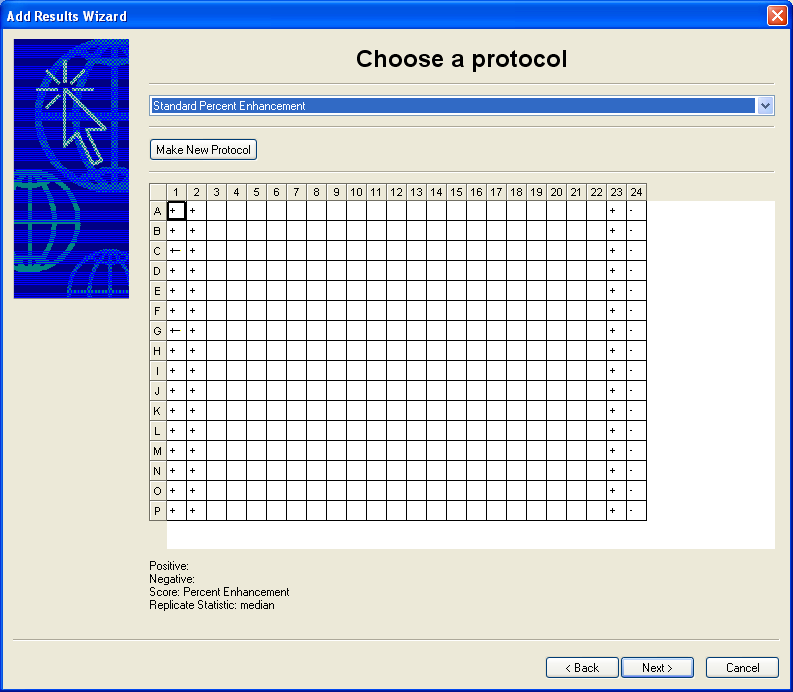
Task: Select well A24 with minus marker
Action: 636,211
